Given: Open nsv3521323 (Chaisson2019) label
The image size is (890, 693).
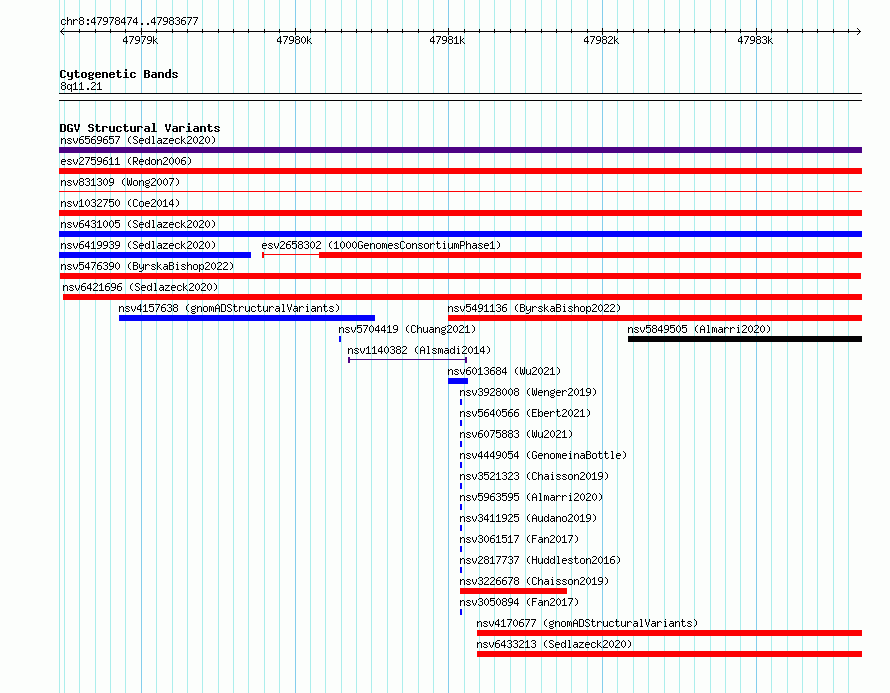Looking at the screenshot, I should point(534,476).
